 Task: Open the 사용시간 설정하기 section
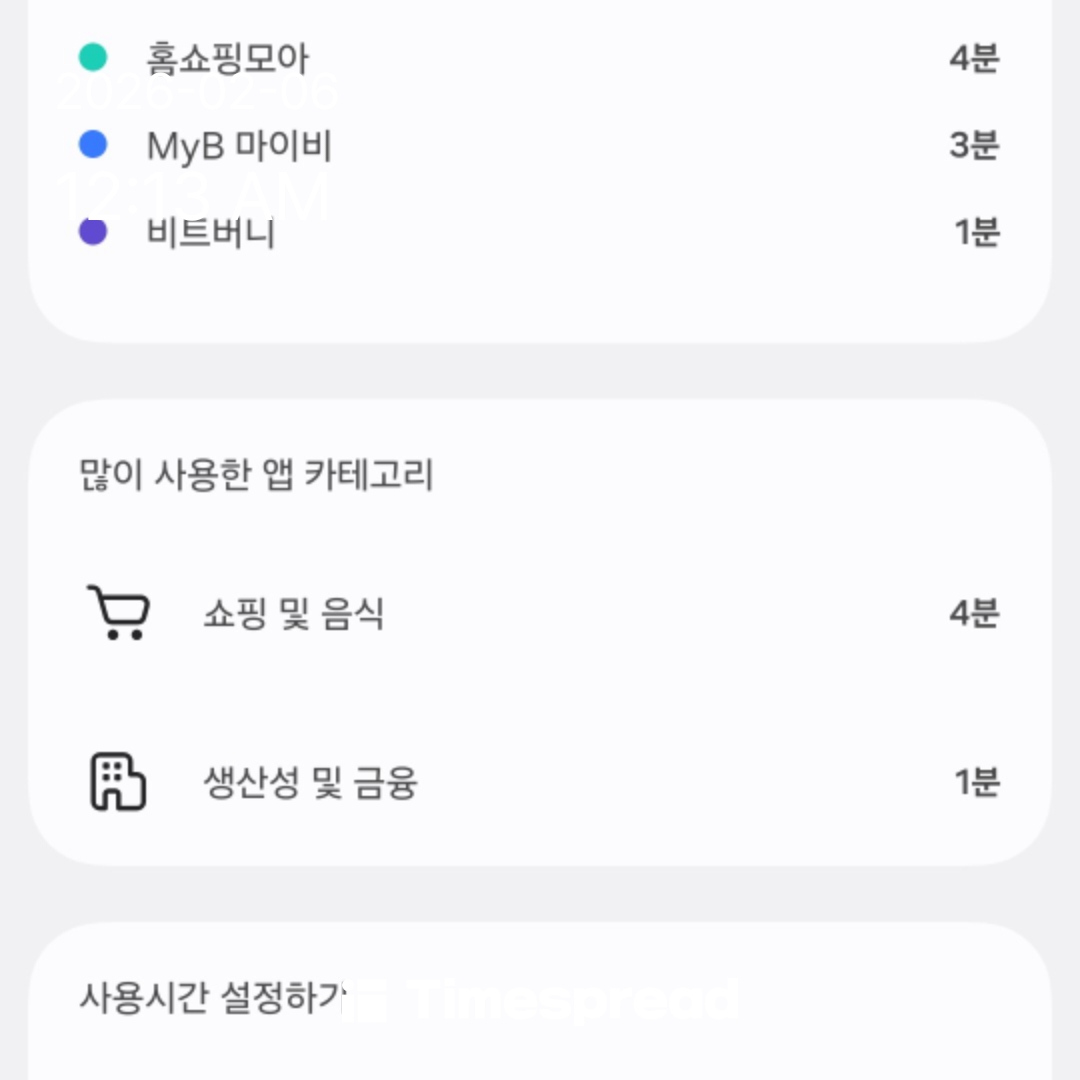click(212, 997)
